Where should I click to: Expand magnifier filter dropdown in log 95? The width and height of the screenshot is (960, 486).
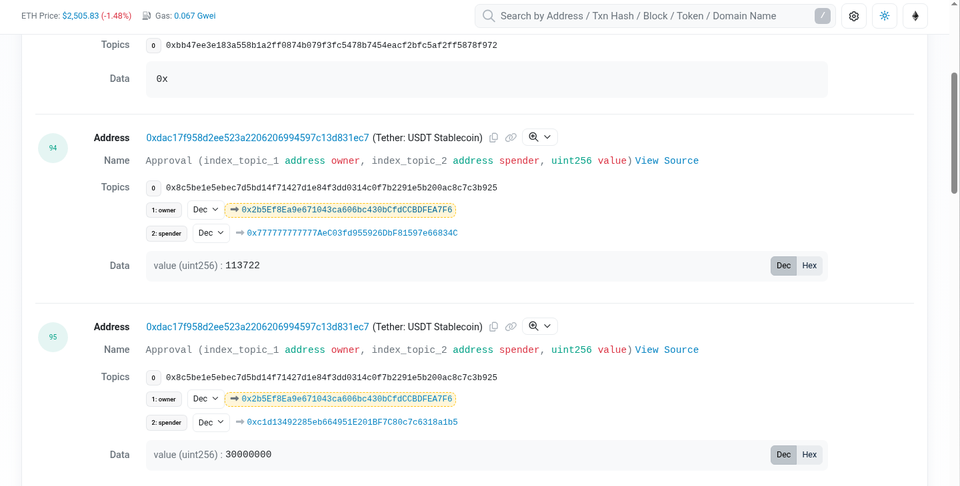point(539,326)
